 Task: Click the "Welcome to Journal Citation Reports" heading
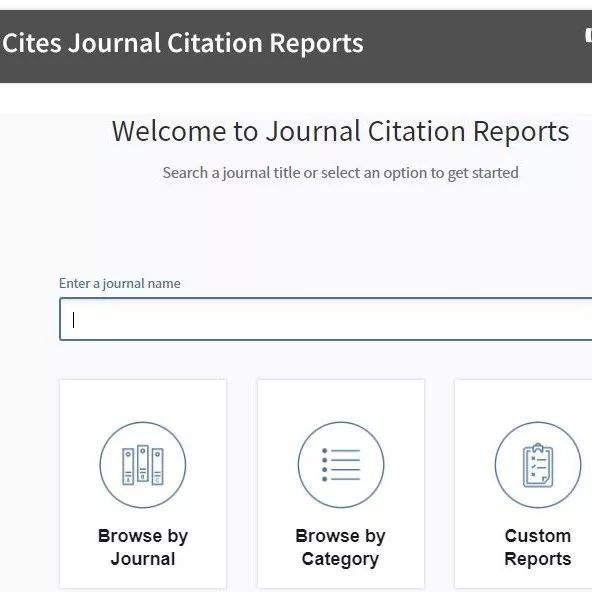(x=341, y=131)
